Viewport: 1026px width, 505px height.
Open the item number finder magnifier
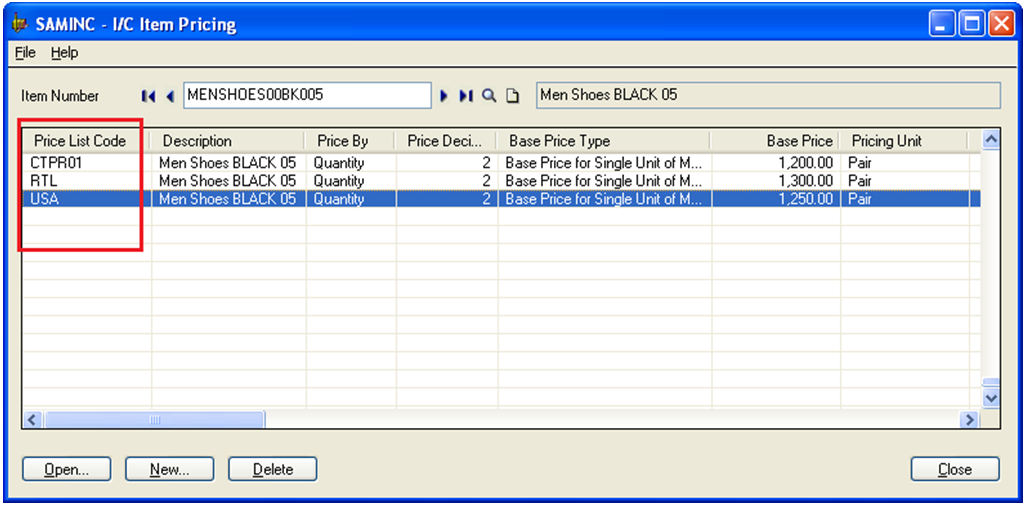coord(489,96)
